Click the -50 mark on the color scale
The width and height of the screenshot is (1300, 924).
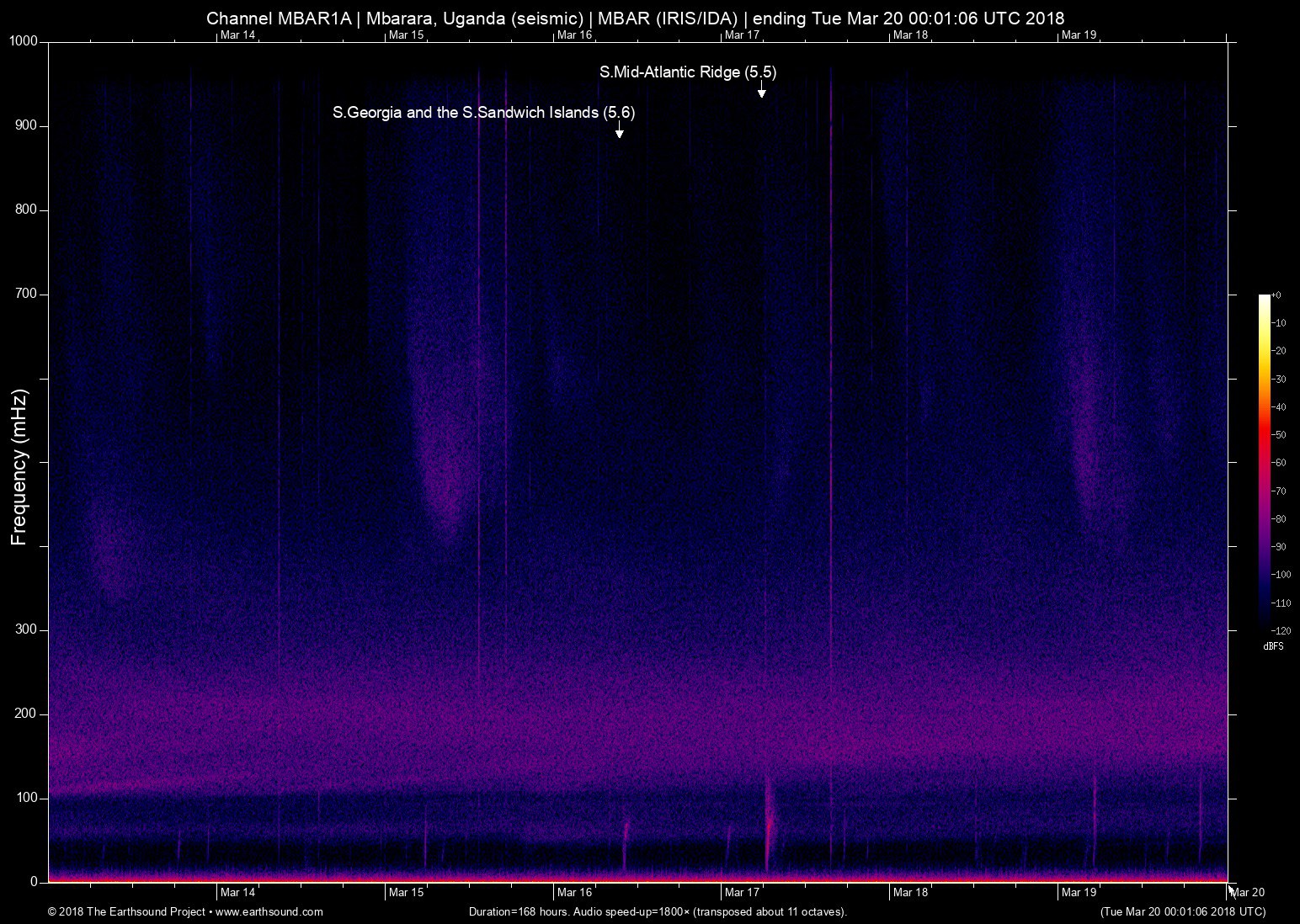1279,435
